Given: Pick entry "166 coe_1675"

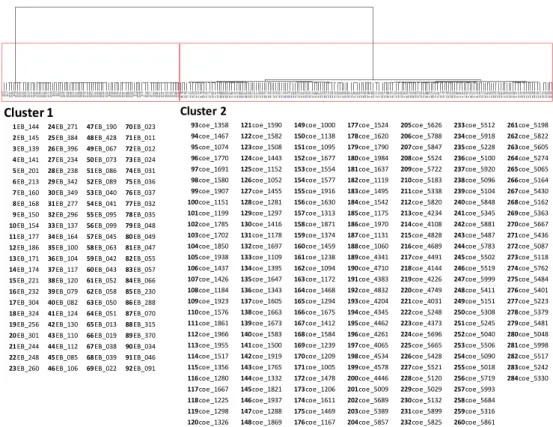Looking at the screenshot, I should [x=315, y=312].
